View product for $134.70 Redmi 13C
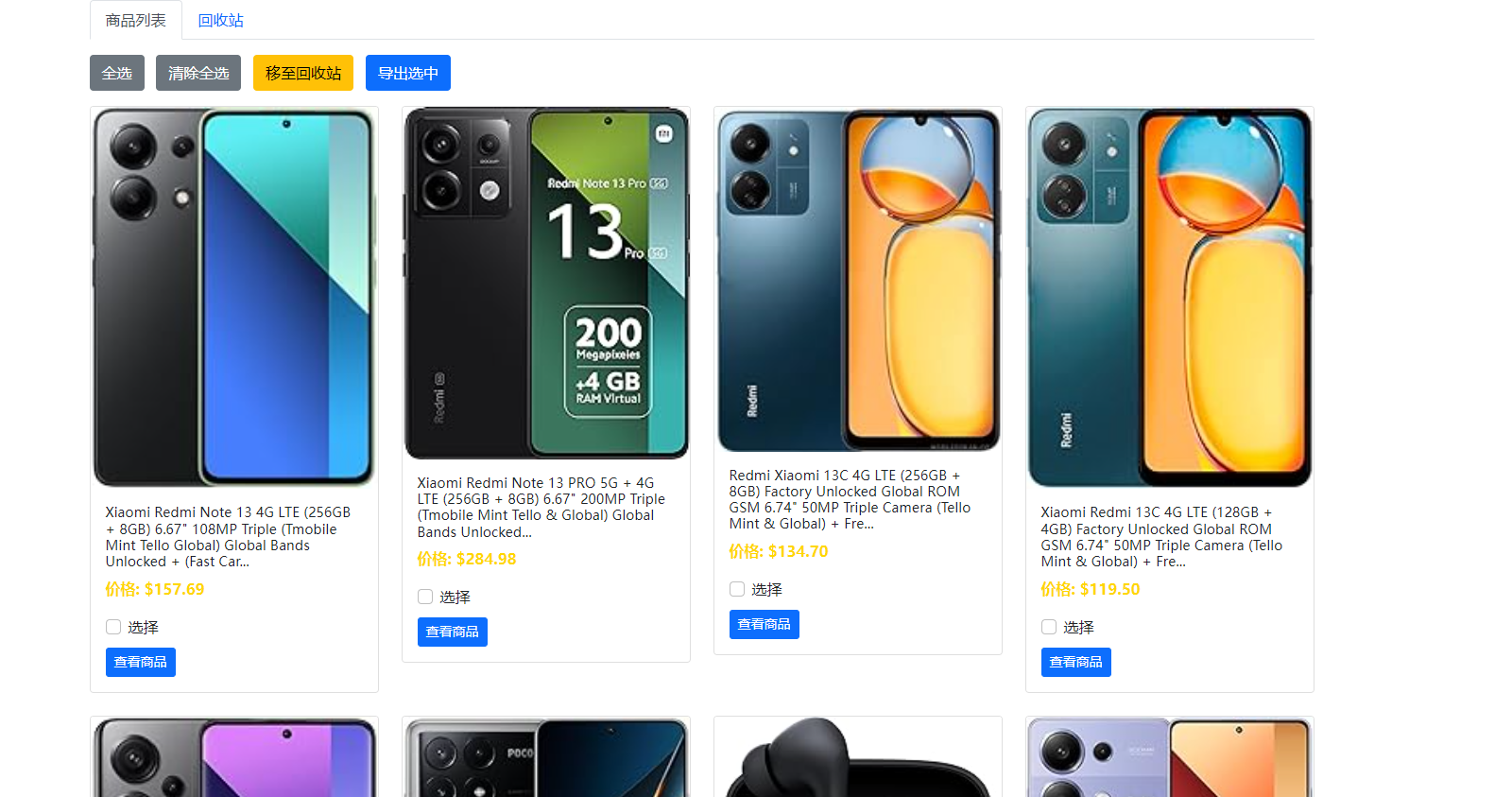 (764, 624)
